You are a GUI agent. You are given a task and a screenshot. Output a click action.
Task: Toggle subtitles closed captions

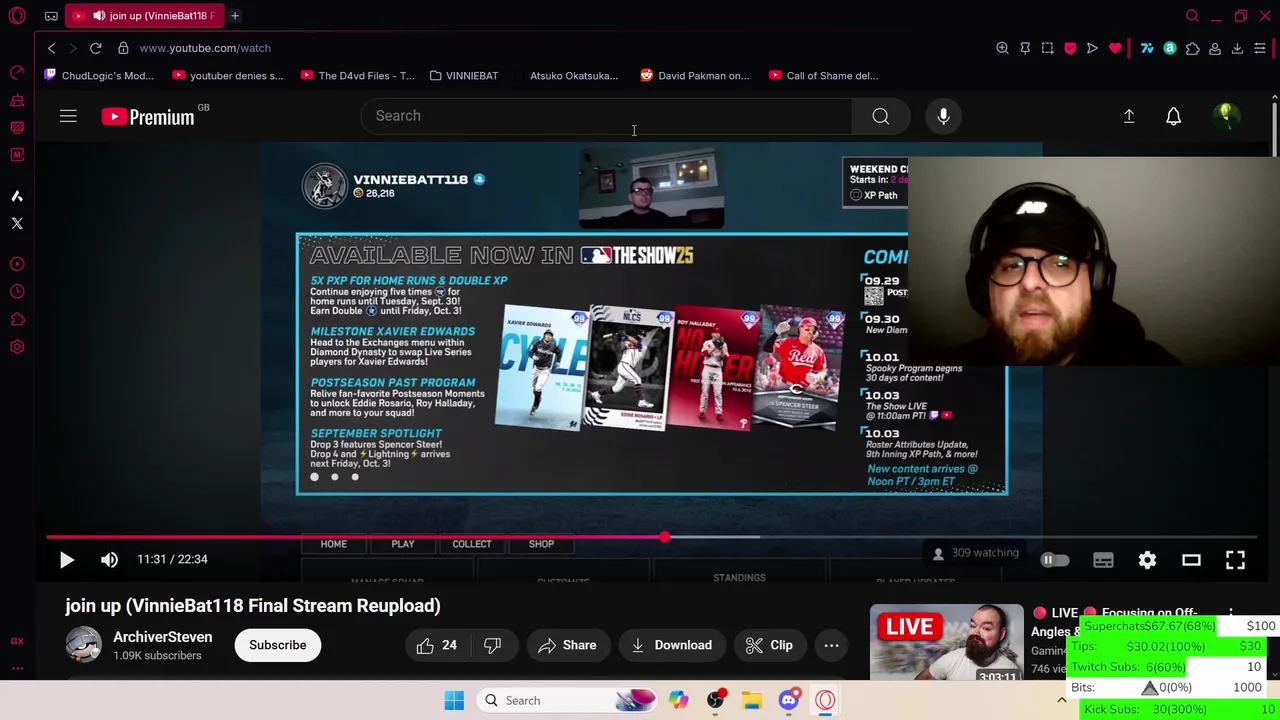[1103, 560]
